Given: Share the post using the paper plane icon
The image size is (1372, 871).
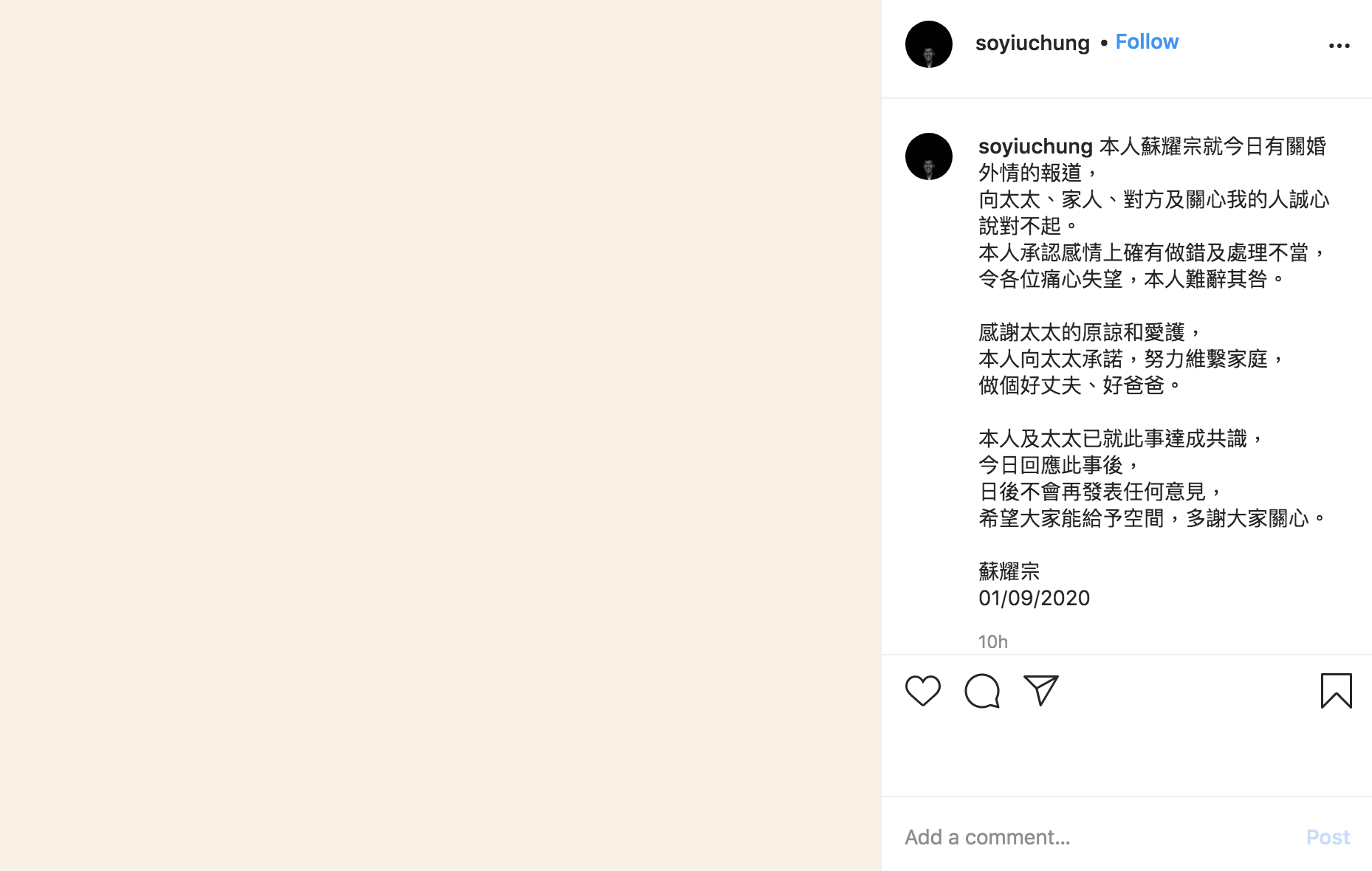Looking at the screenshot, I should 1041,690.
